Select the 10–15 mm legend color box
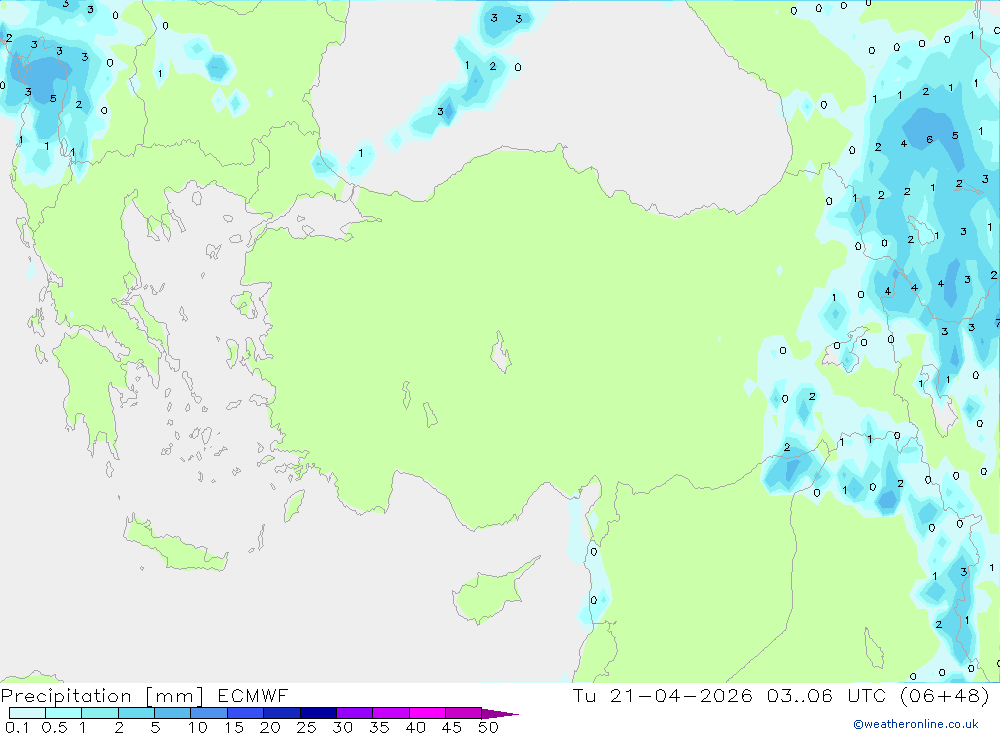 tap(209, 713)
